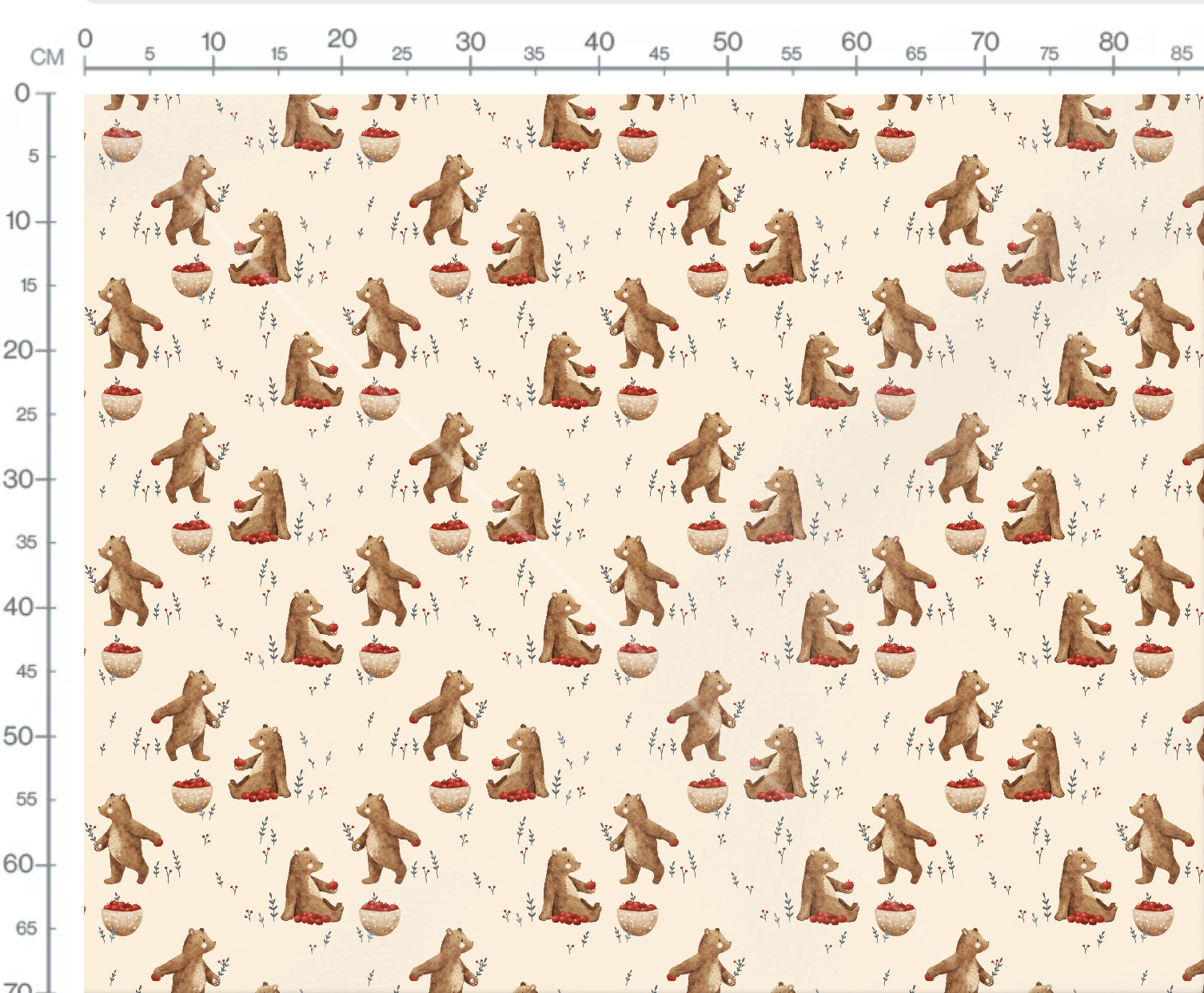Viewport: 1204px width, 993px height.
Task: Click the 60 mark on the horizontal ruler
Action: click(856, 42)
